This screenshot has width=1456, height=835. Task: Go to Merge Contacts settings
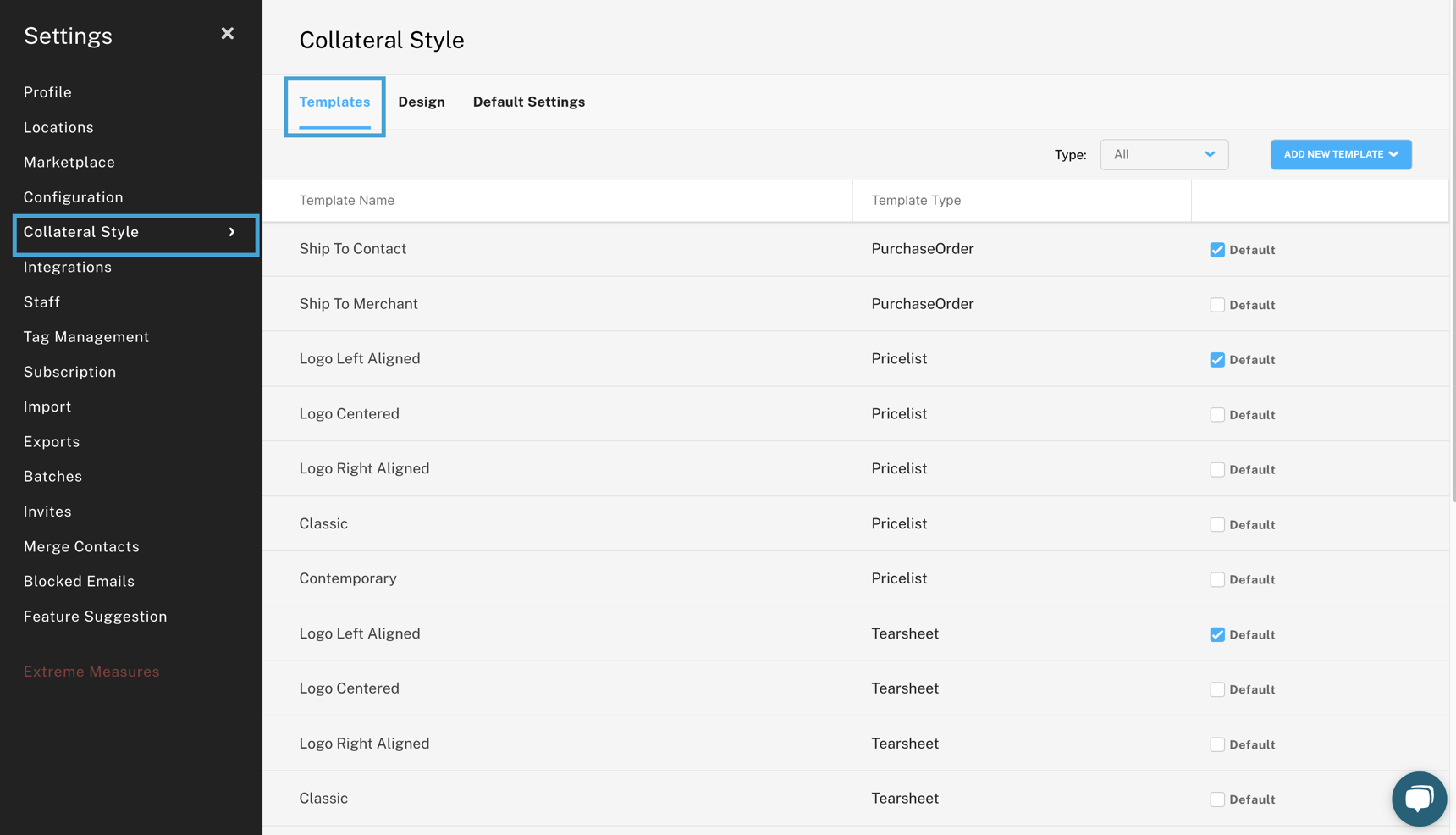click(x=81, y=546)
